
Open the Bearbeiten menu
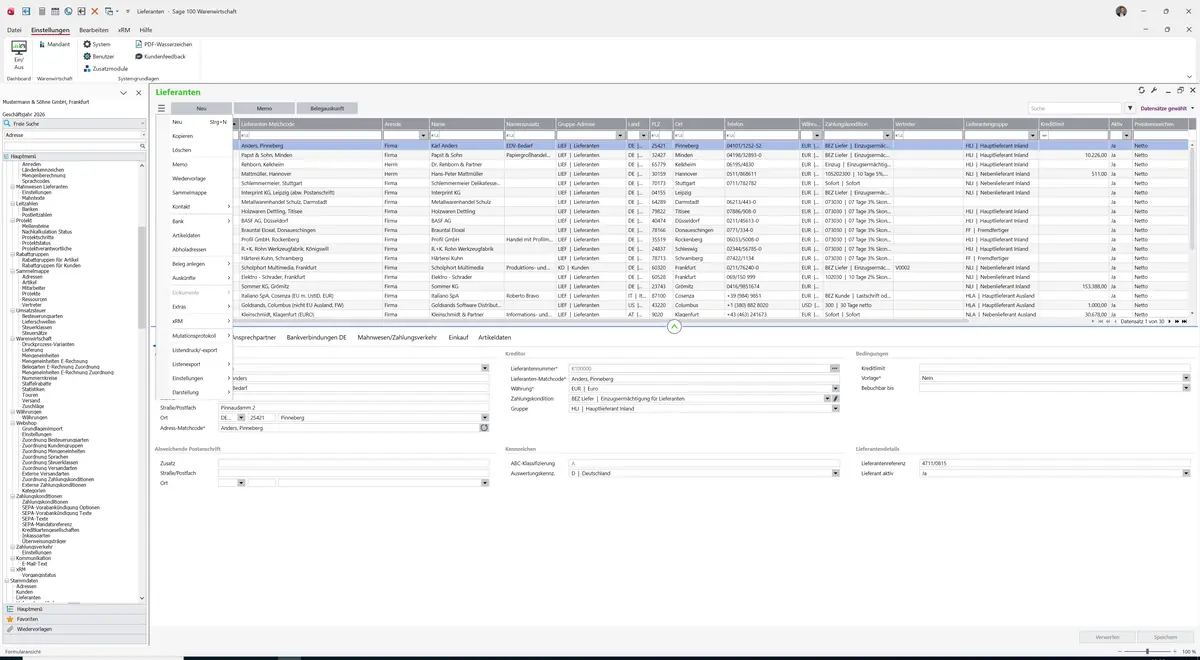[x=94, y=30]
